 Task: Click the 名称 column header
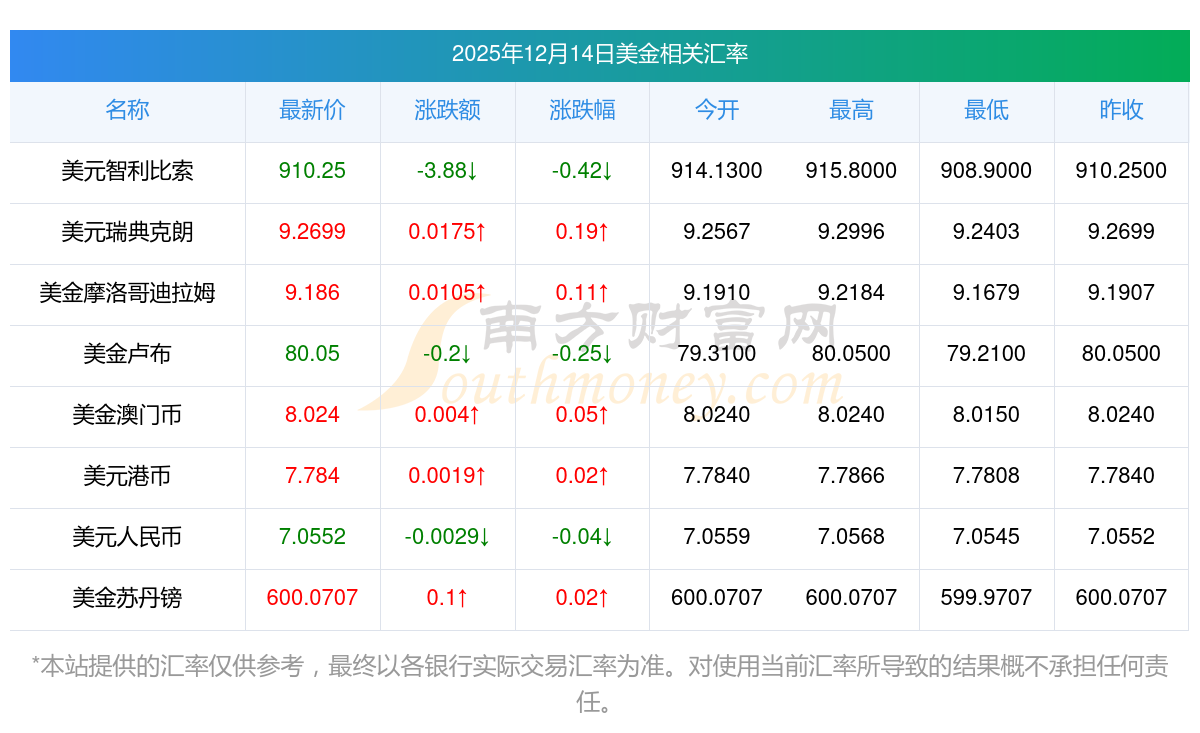pyautogui.click(x=127, y=110)
